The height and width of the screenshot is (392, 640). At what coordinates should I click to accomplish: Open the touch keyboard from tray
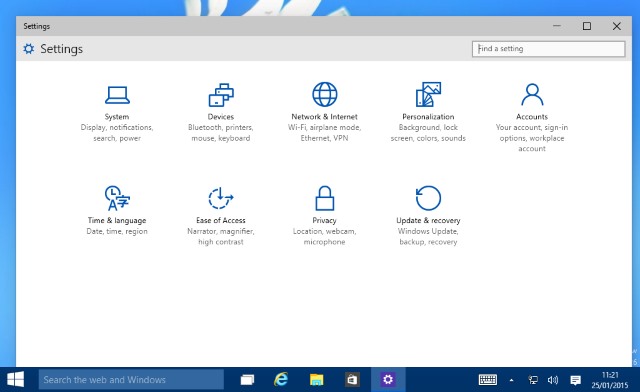487,380
